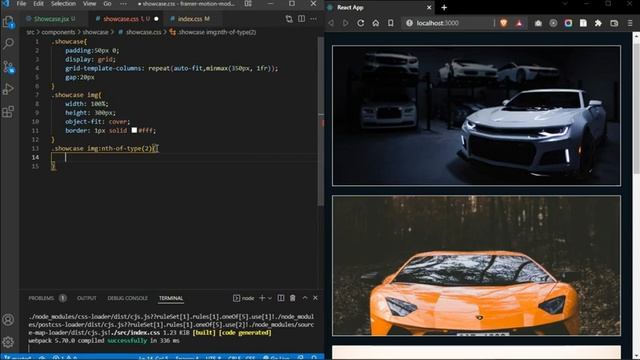Select the Terminal panel tab
Viewport: 640px width, 360px height.
tap(171, 298)
